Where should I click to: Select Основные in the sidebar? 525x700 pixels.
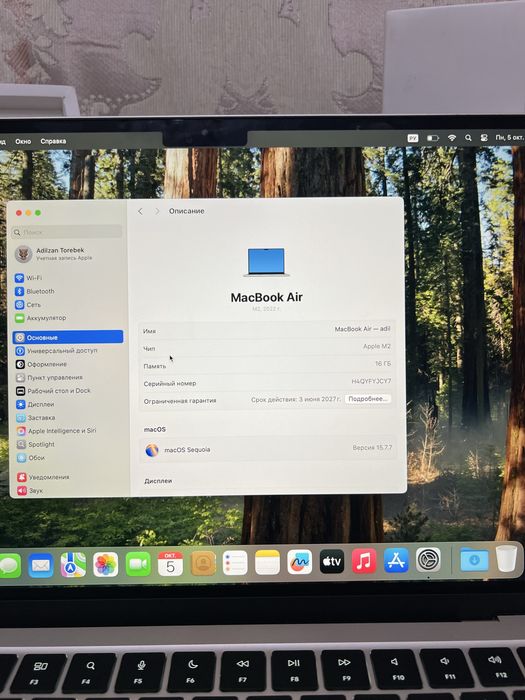point(68,337)
